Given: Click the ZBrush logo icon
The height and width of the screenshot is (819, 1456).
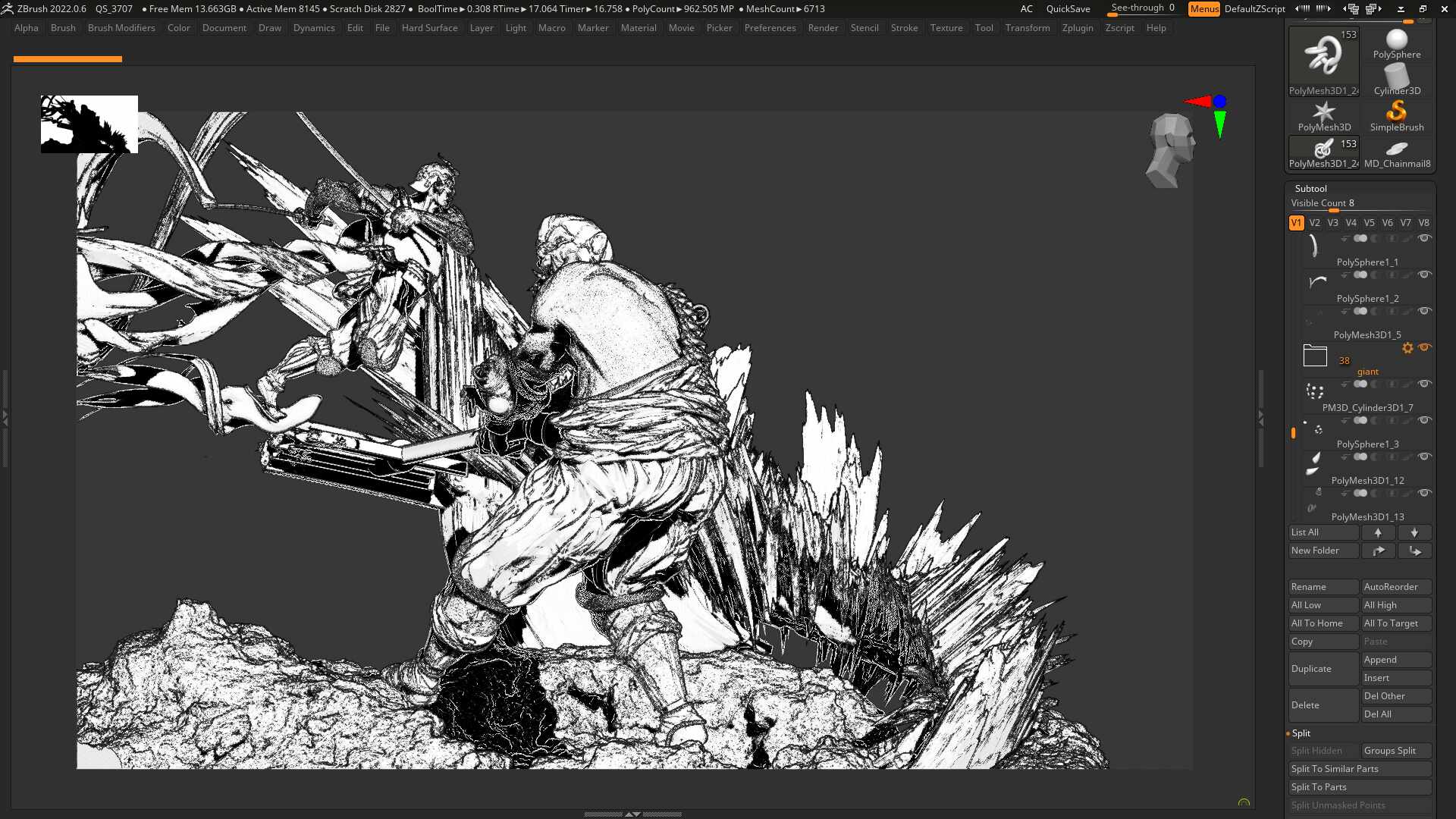Looking at the screenshot, I should click(x=8, y=9).
